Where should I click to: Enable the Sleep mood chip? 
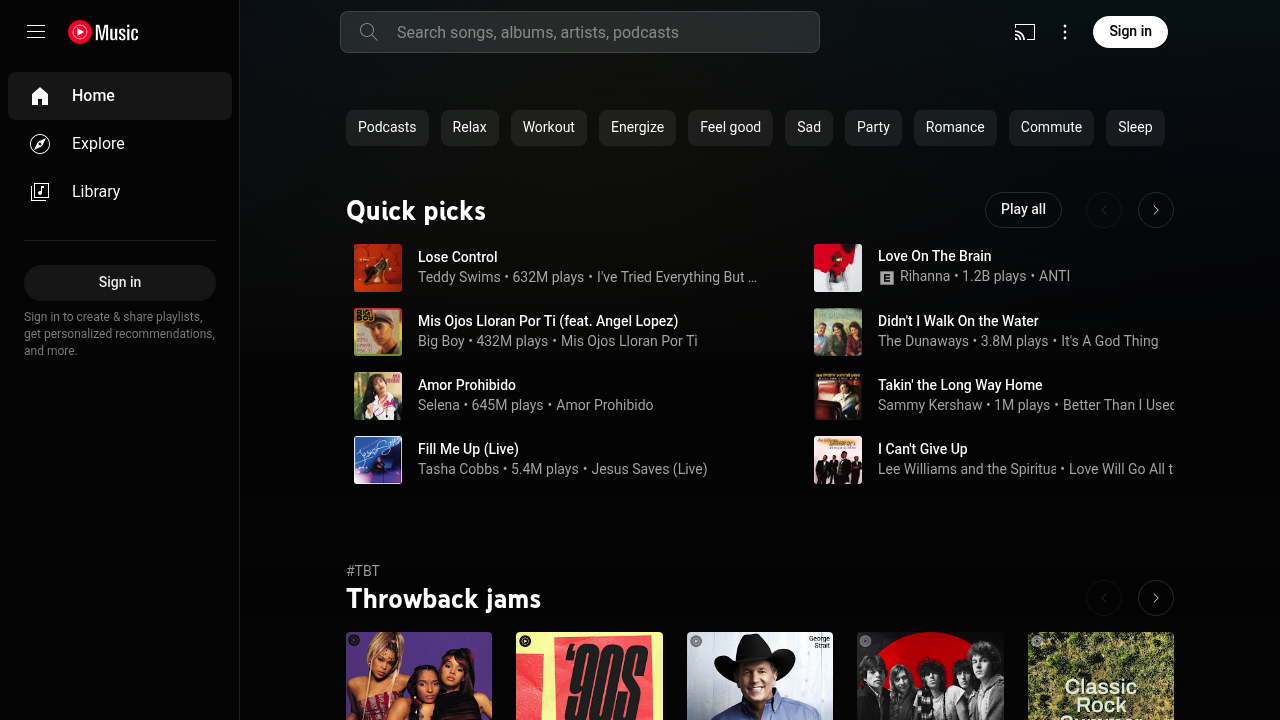click(1134, 128)
